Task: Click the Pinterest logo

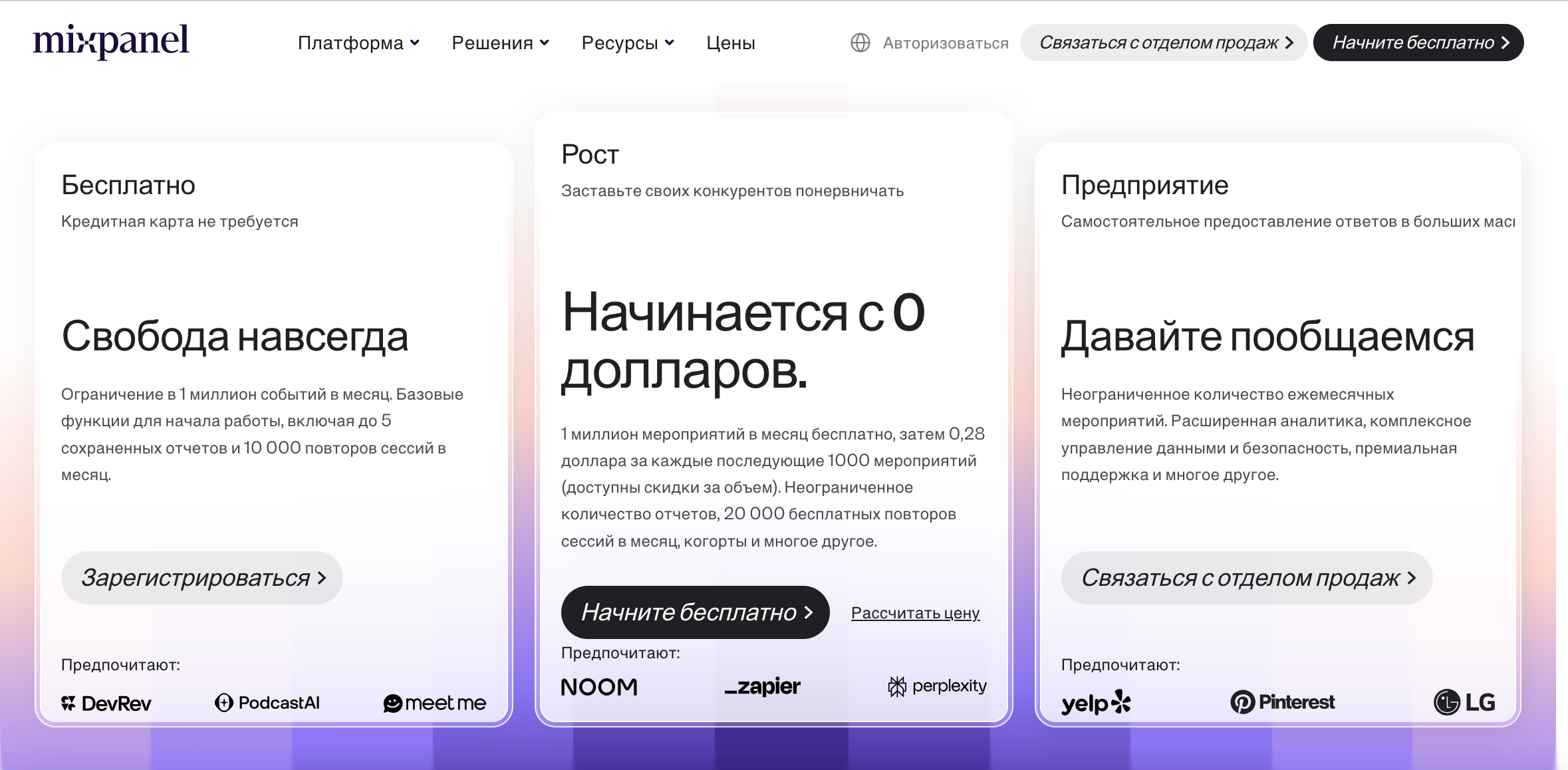Action: pyautogui.click(x=1282, y=702)
